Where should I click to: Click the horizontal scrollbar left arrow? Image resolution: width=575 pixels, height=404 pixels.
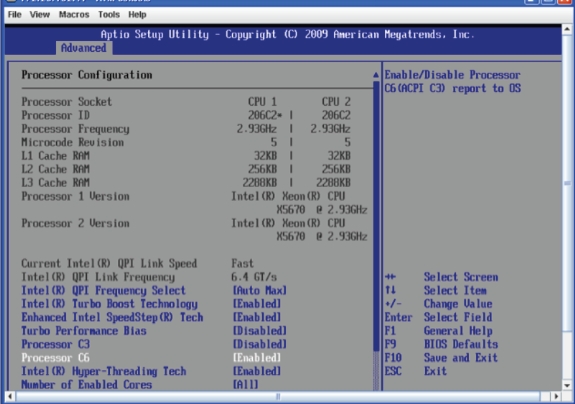point(10,396)
